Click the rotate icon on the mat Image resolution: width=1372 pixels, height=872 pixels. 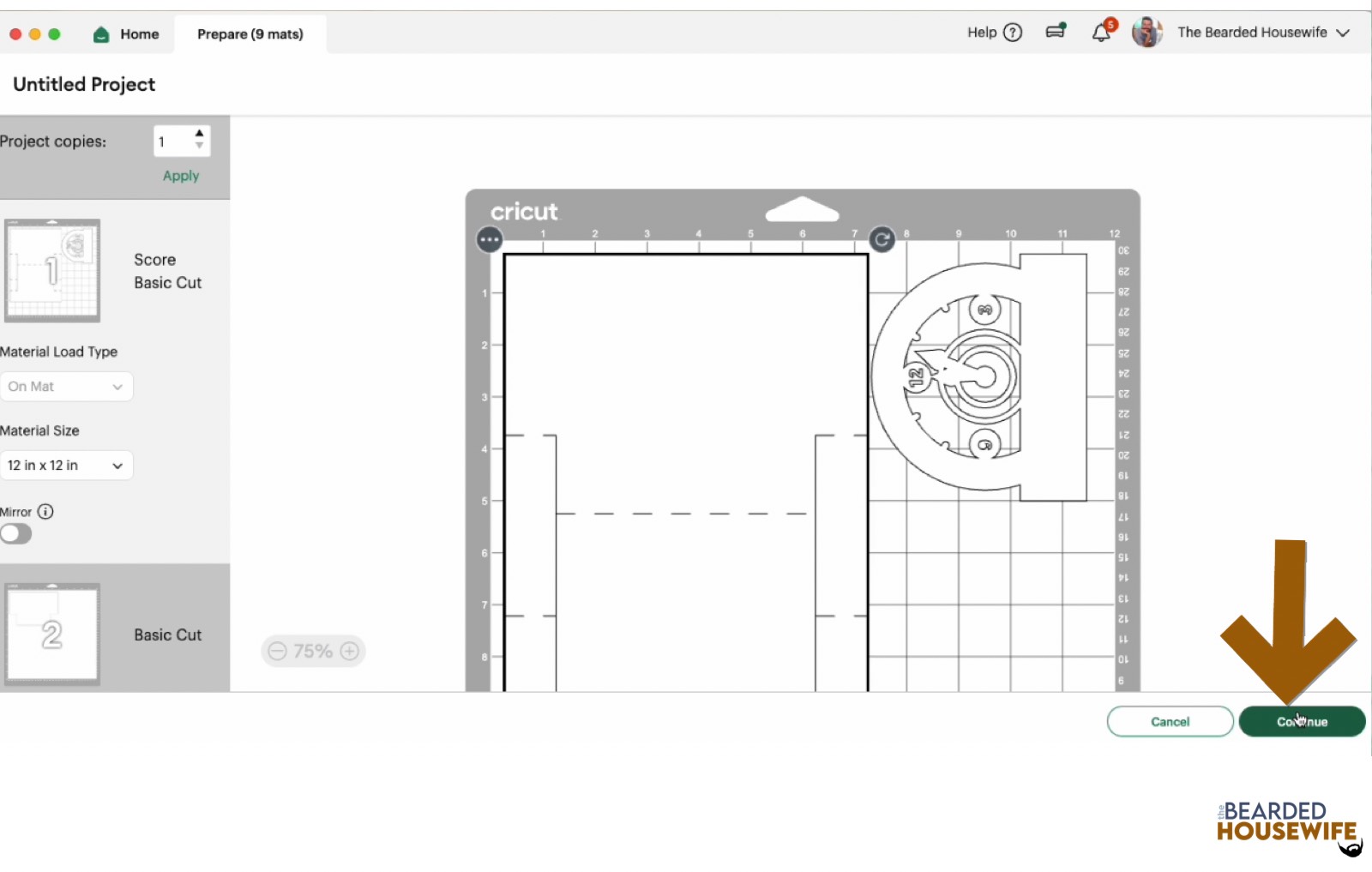[x=882, y=240]
